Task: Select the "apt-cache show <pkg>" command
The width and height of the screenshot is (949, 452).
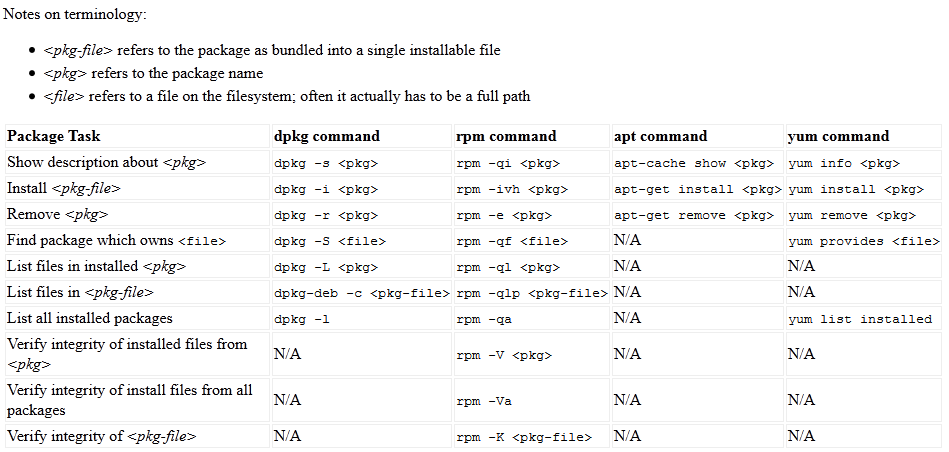Action: pos(694,163)
